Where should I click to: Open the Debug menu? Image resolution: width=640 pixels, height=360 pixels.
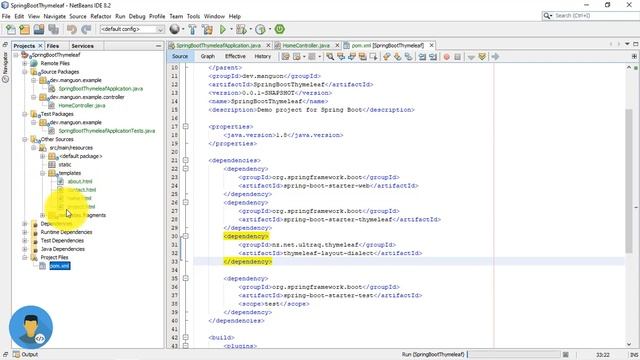click(137, 16)
